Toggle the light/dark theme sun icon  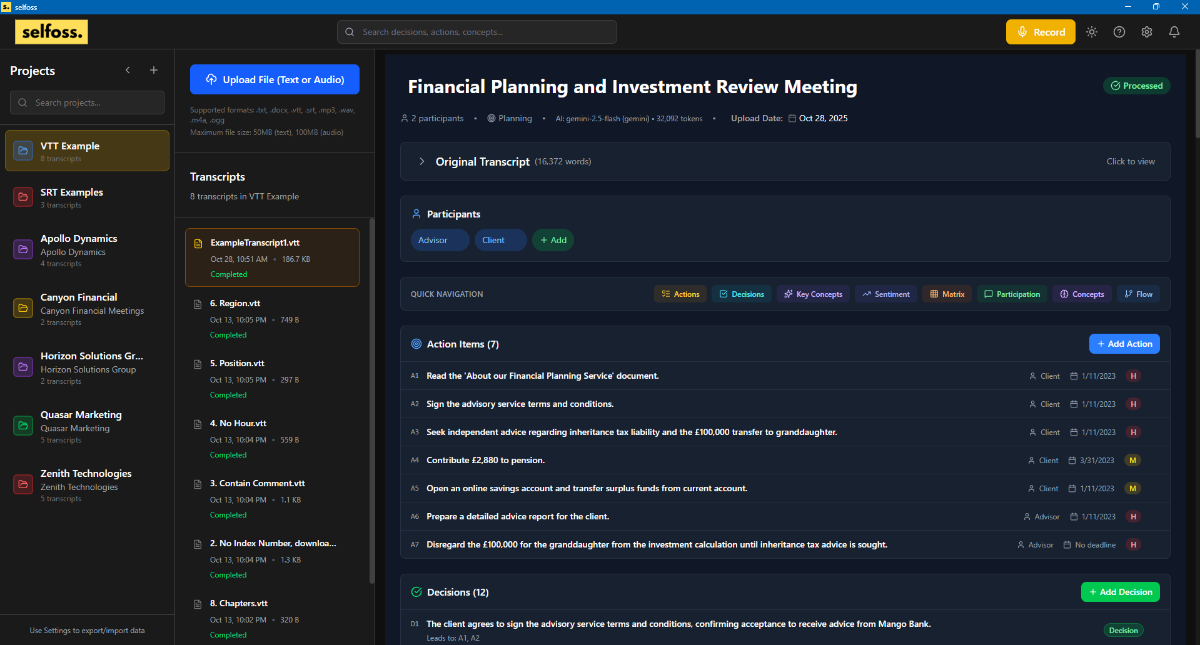click(1091, 32)
